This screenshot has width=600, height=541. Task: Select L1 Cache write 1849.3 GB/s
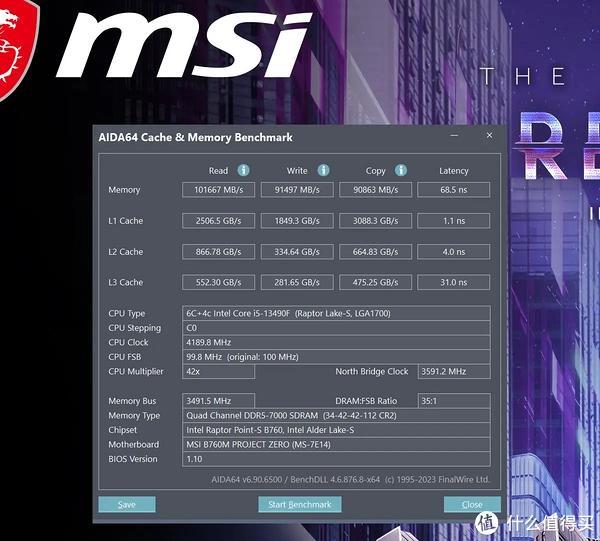297,221
